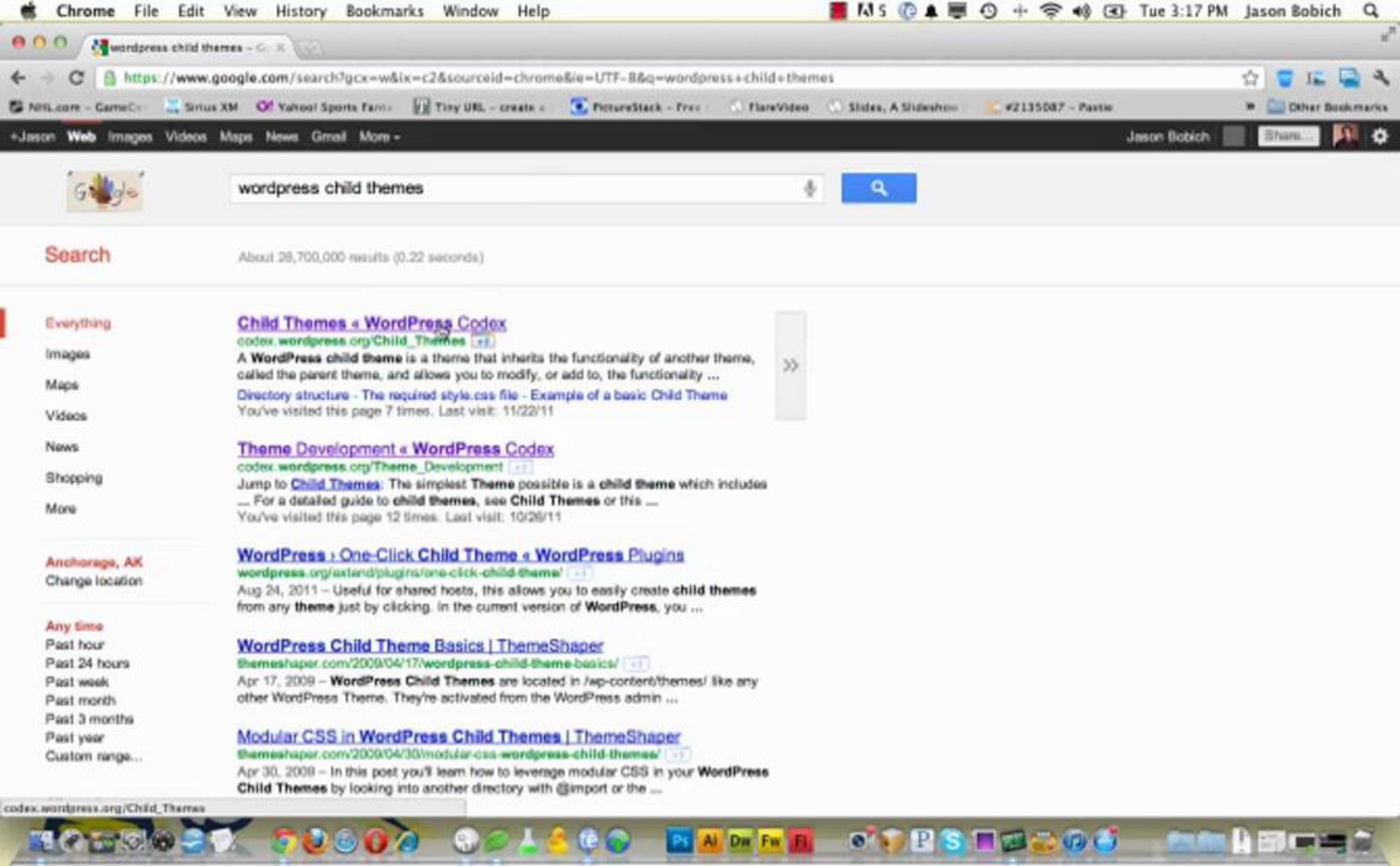Viewport: 1400px width, 866px height.
Task: Open the Trash in the dock
Action: coord(1361,841)
